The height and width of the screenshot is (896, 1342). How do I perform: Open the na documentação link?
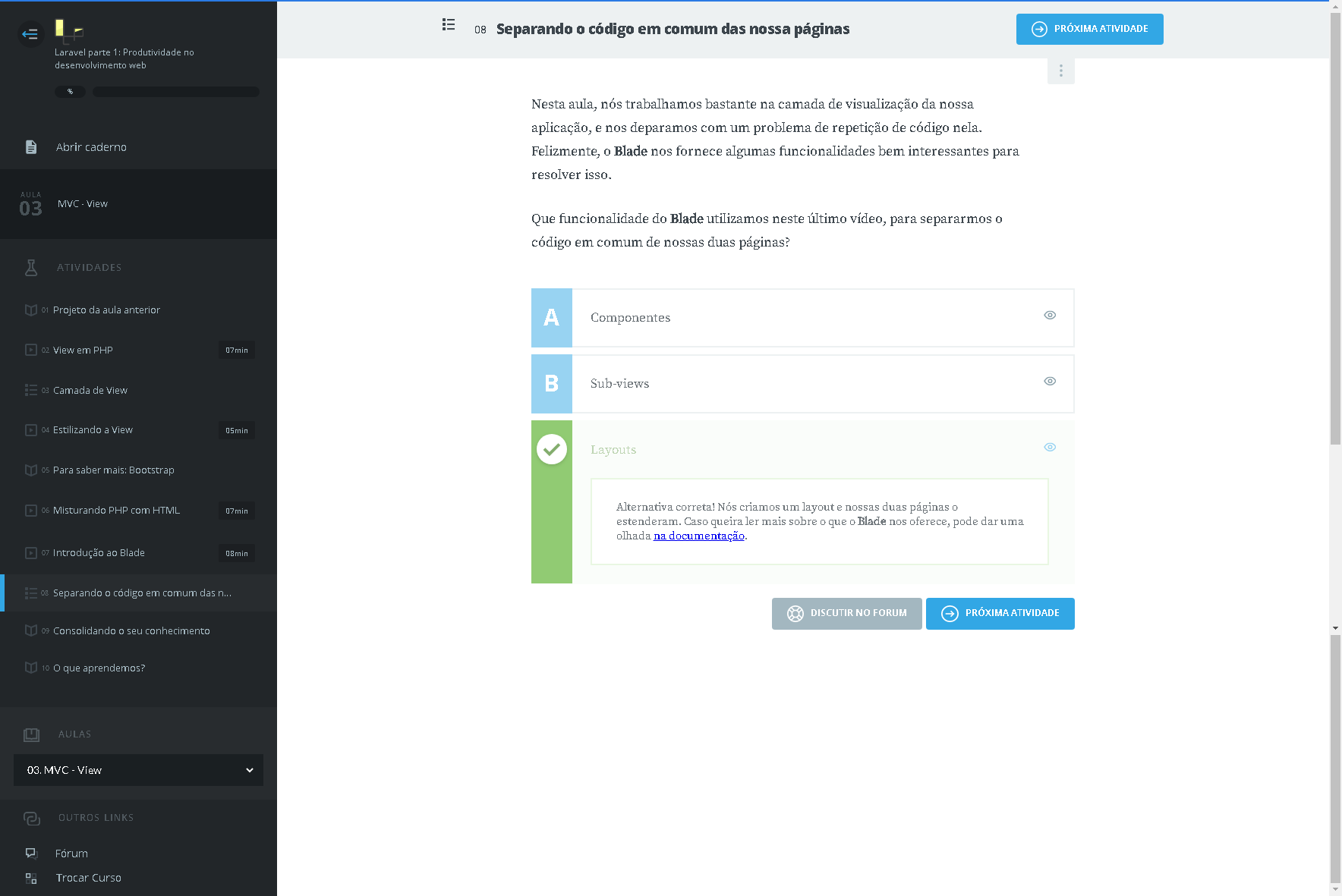(x=698, y=536)
